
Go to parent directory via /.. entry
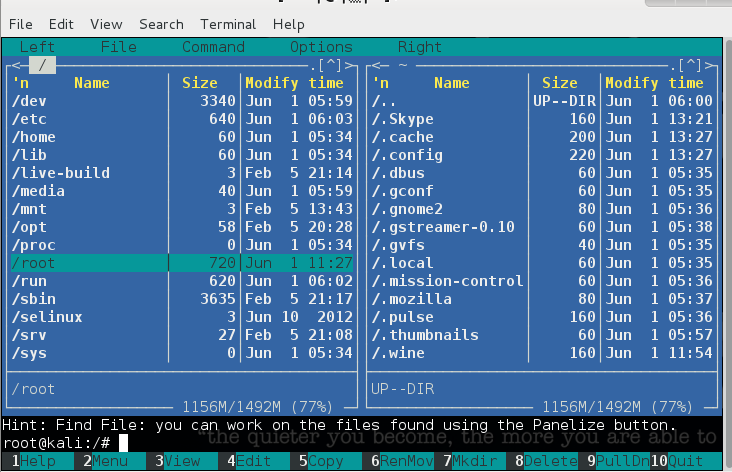384,101
